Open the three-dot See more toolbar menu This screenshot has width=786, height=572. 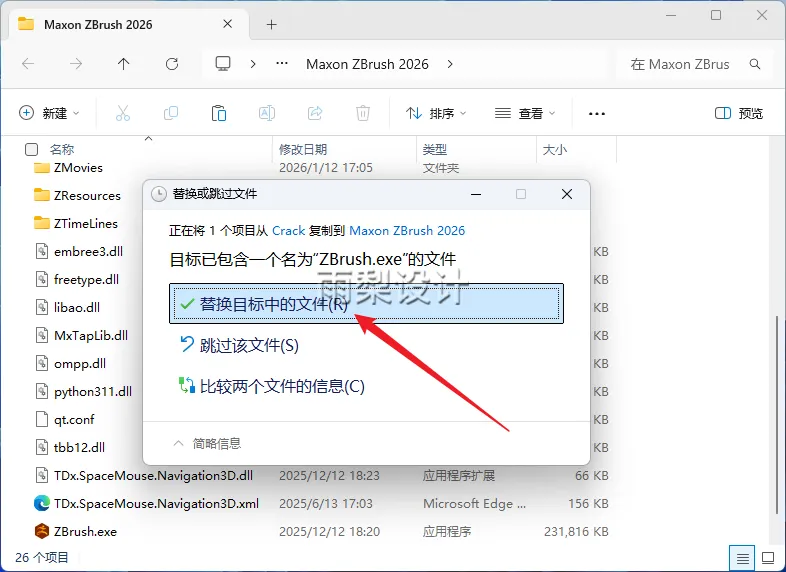597,114
